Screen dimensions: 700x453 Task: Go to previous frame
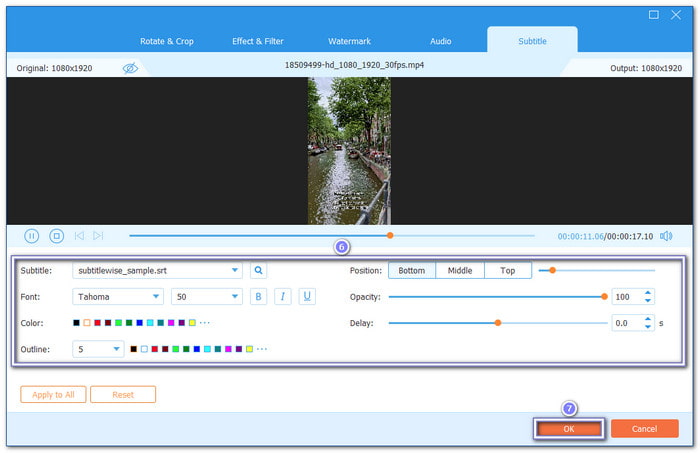(x=79, y=236)
